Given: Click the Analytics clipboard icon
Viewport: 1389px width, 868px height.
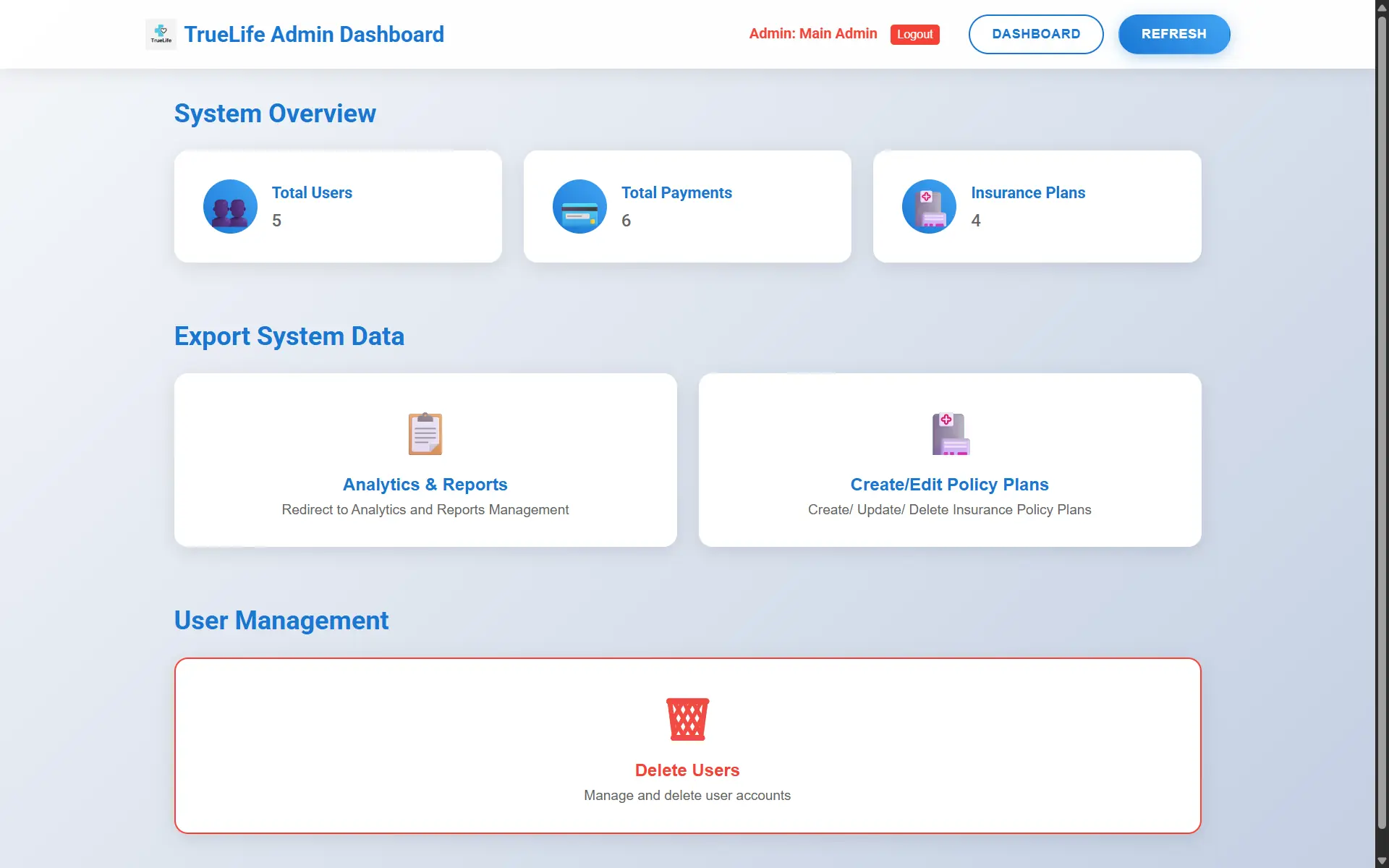Looking at the screenshot, I should tap(425, 433).
